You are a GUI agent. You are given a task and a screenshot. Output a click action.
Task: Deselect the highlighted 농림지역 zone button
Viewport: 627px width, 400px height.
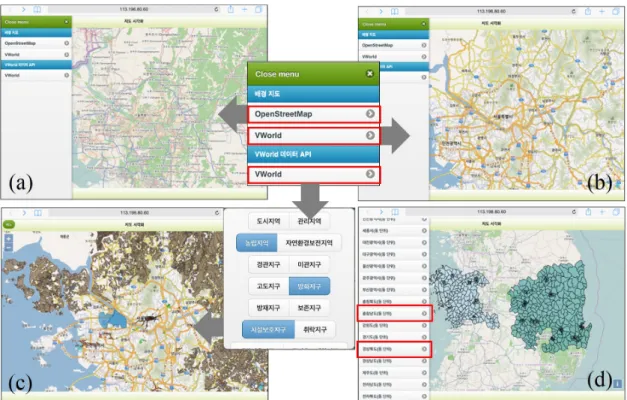point(257,243)
